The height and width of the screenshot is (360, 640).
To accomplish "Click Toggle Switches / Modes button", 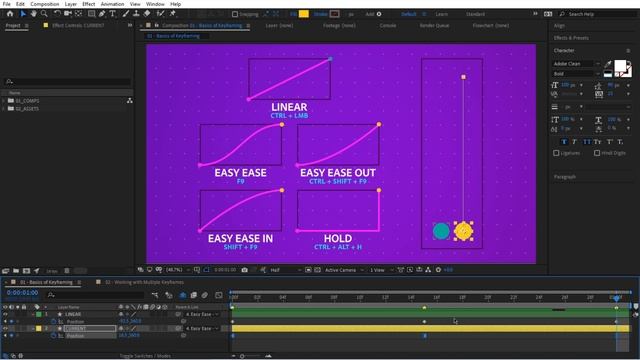I will click(x=145, y=356).
